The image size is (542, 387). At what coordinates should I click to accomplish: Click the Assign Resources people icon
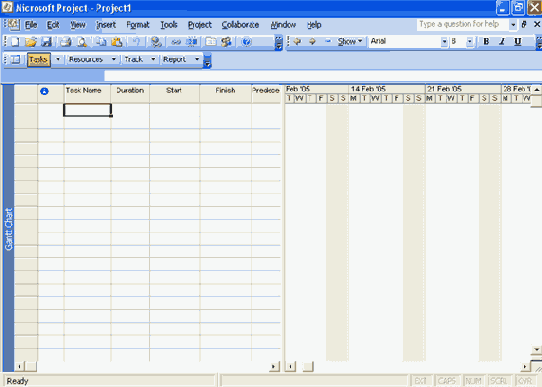pyautogui.click(x=226, y=42)
